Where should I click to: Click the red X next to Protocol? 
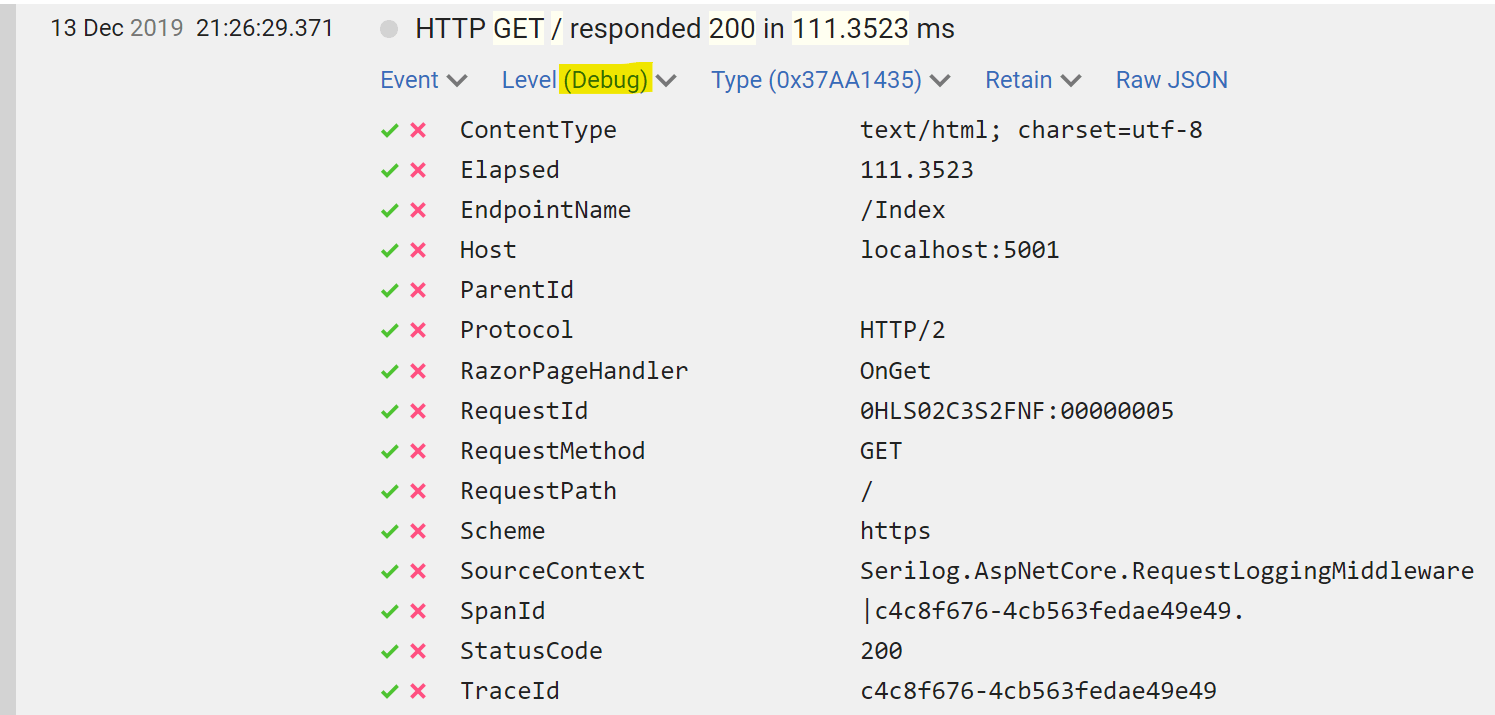pyautogui.click(x=418, y=330)
